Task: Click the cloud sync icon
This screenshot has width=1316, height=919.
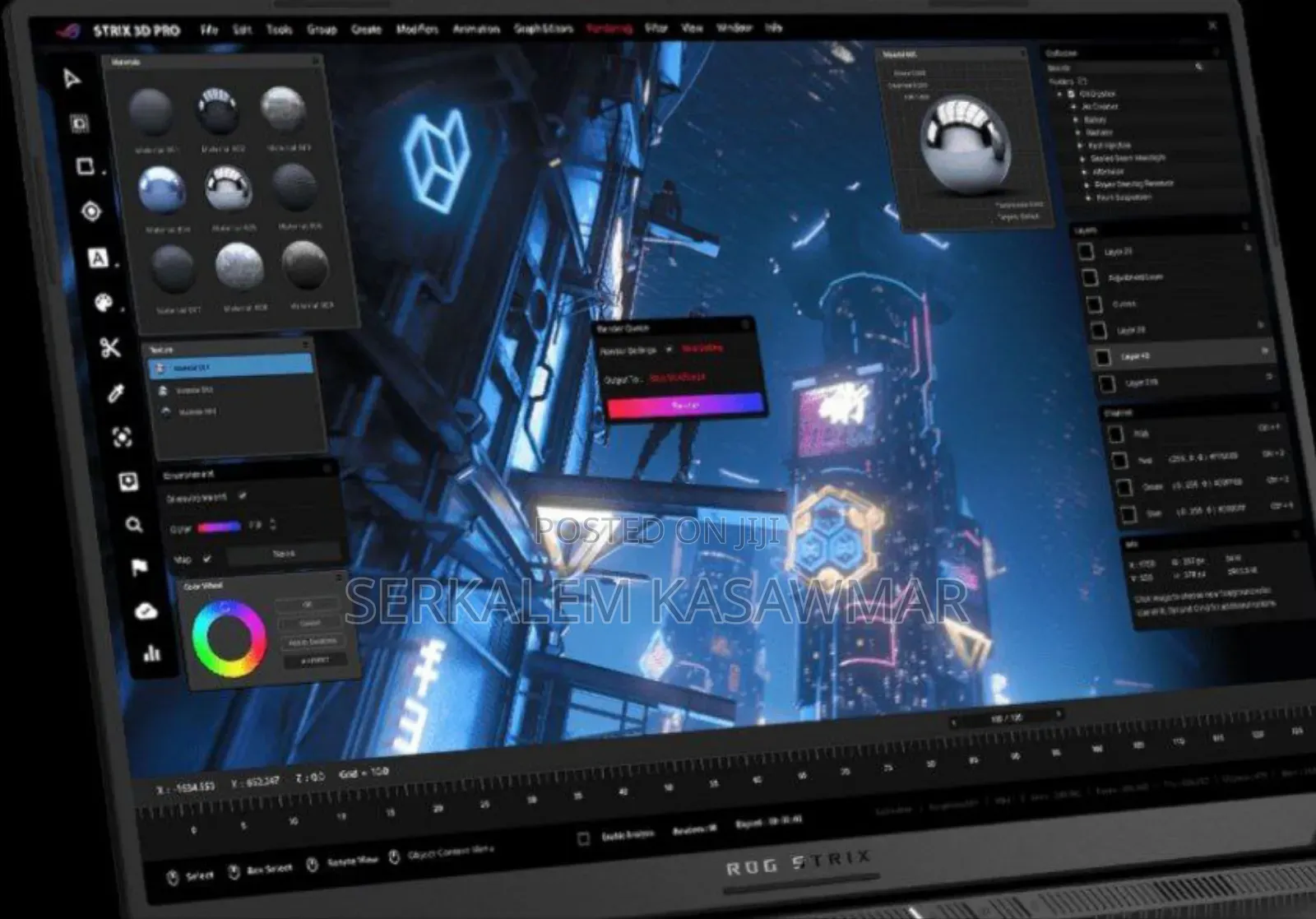Action: coord(146,610)
